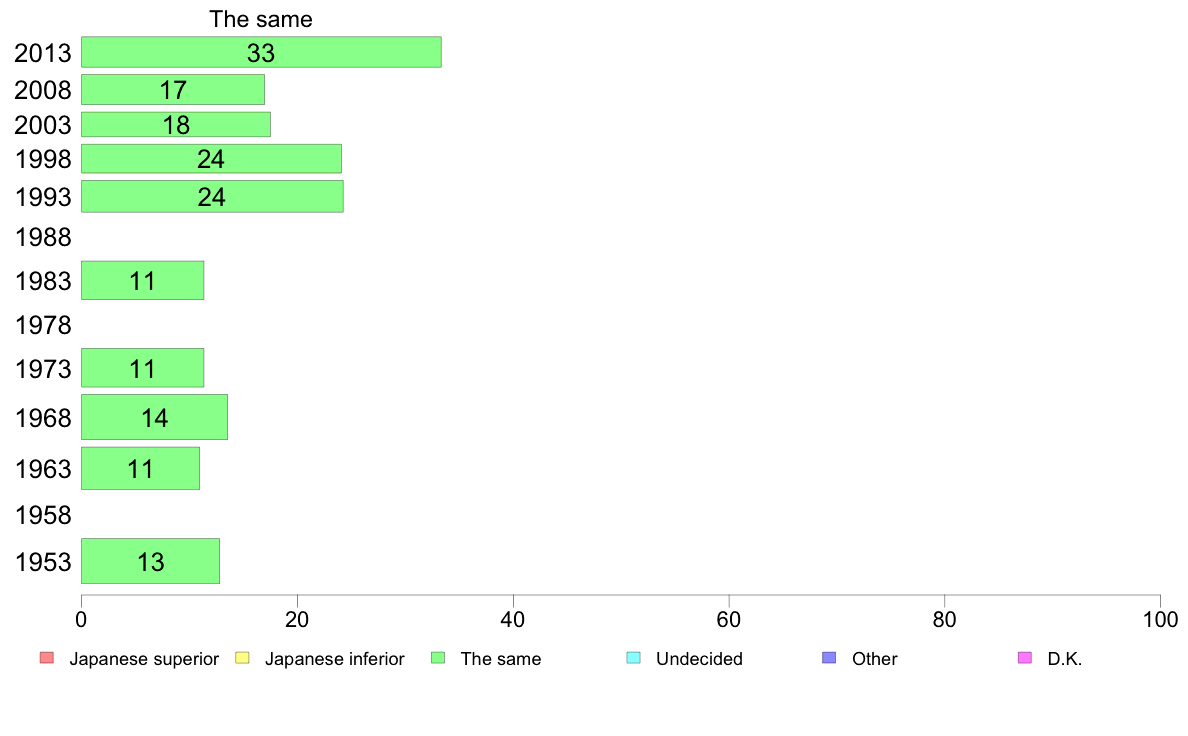Click the blue Other legend swatch
Viewport: 1188px width, 736px height.
coord(829,658)
